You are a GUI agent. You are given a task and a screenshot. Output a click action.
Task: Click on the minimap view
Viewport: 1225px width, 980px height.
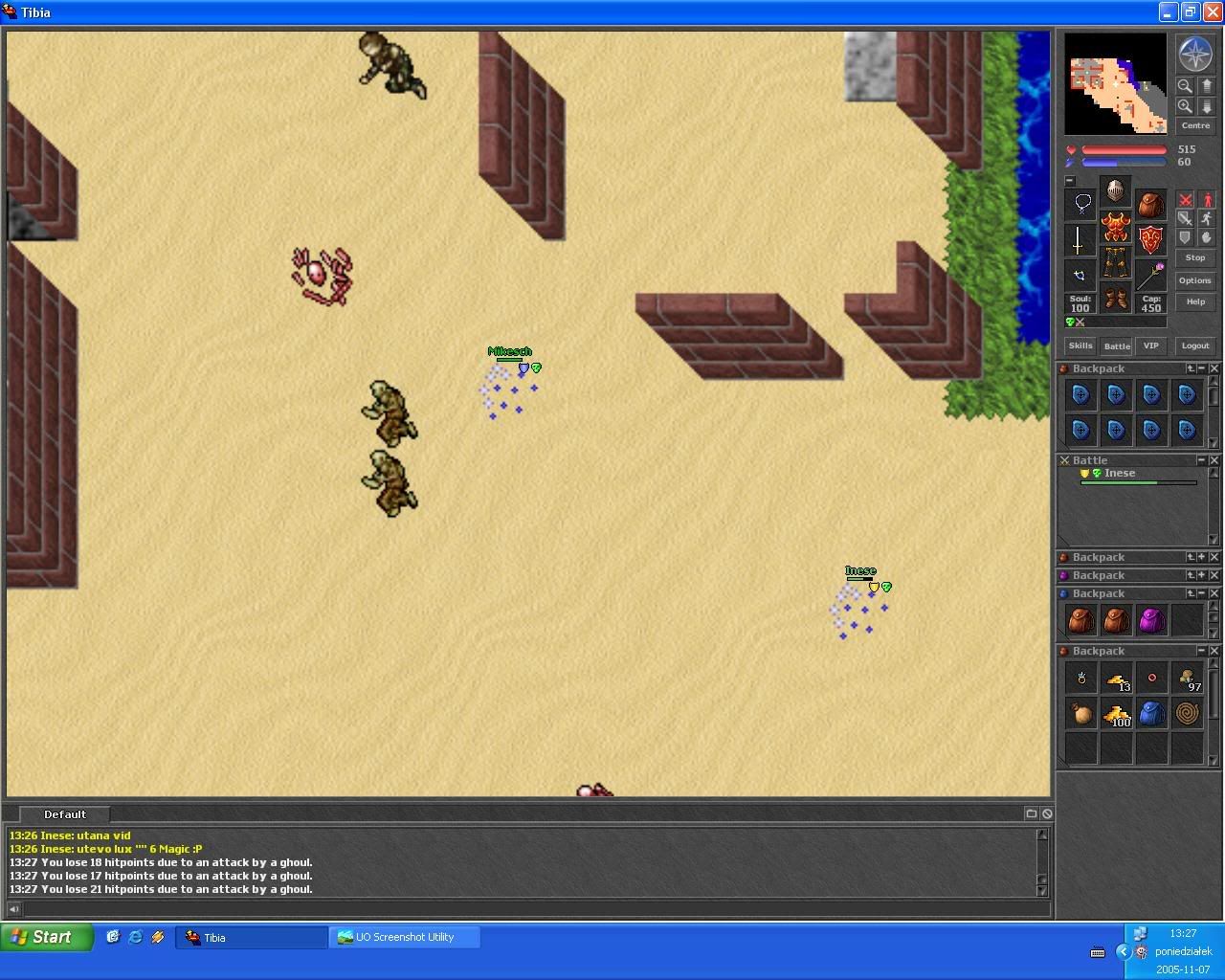click(1116, 84)
